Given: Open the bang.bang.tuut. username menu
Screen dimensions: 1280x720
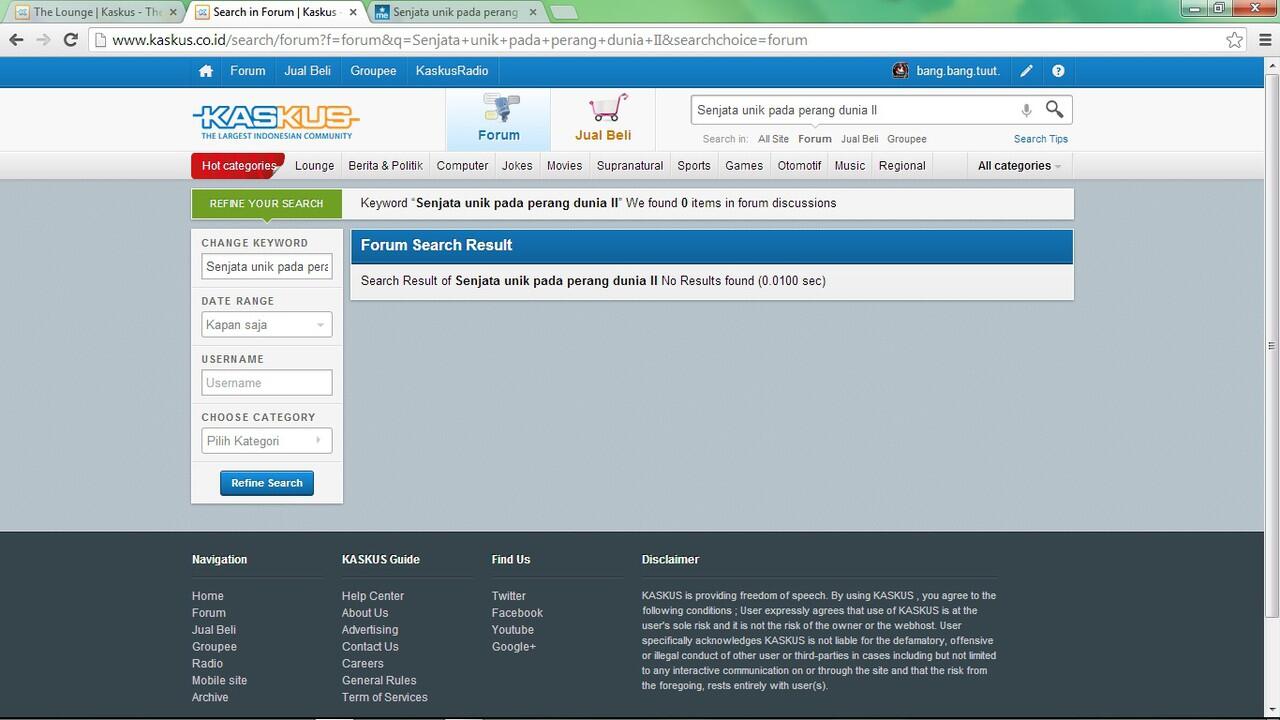Looking at the screenshot, I should (958, 71).
